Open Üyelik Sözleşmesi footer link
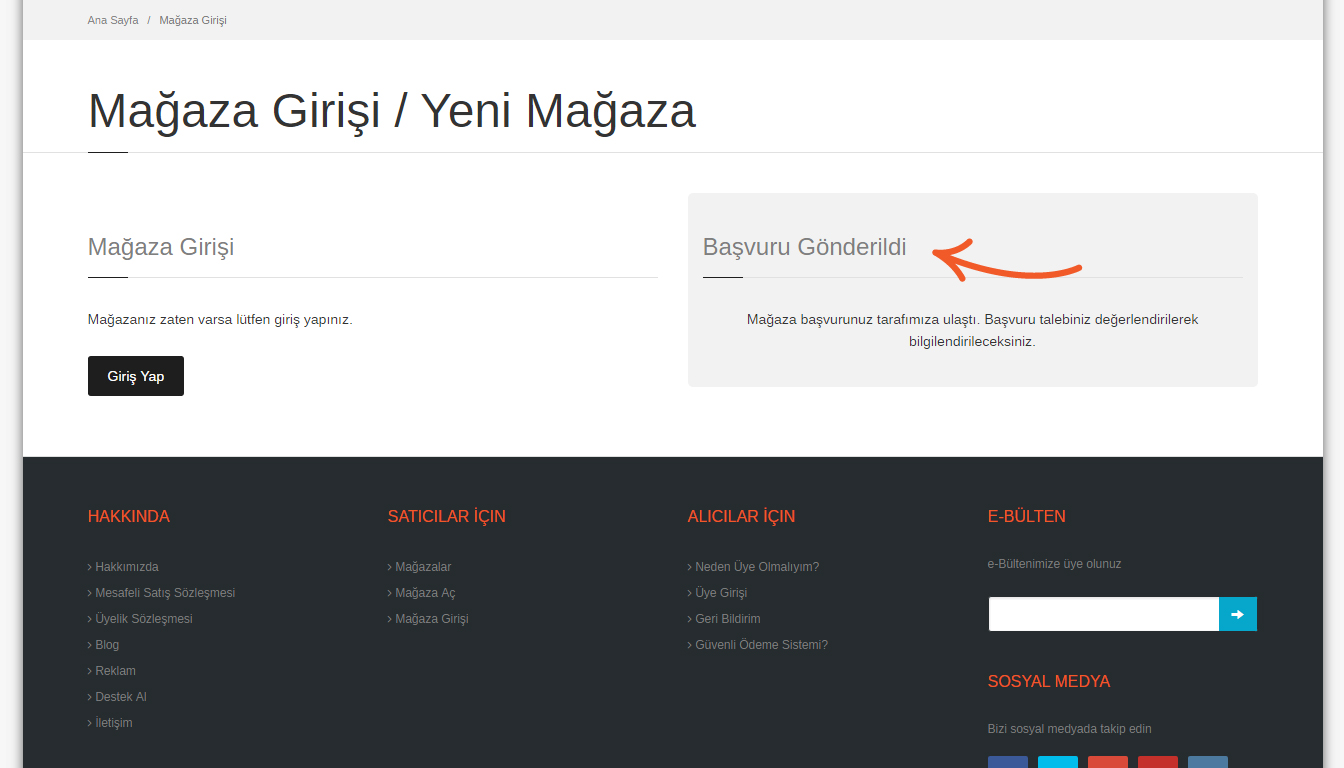 tap(144, 619)
